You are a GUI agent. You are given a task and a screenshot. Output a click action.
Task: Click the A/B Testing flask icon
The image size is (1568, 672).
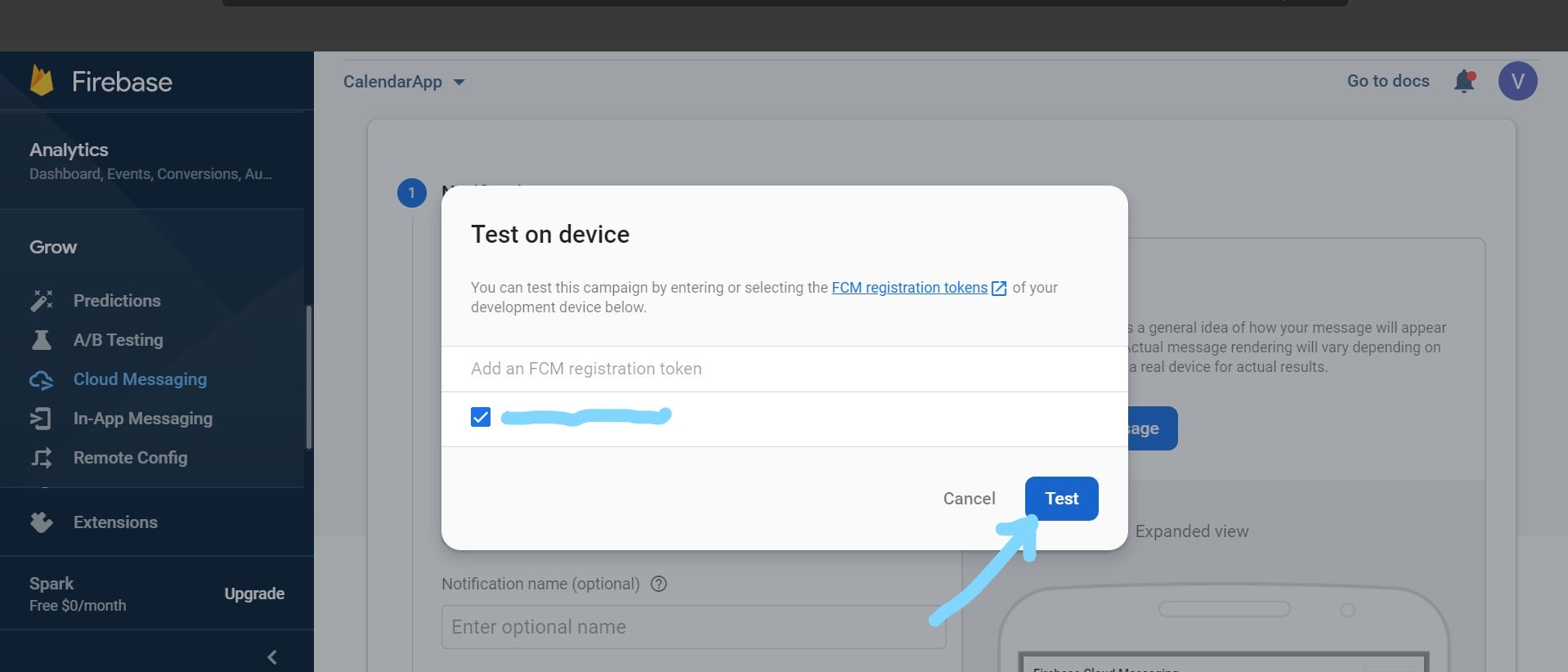(42, 340)
